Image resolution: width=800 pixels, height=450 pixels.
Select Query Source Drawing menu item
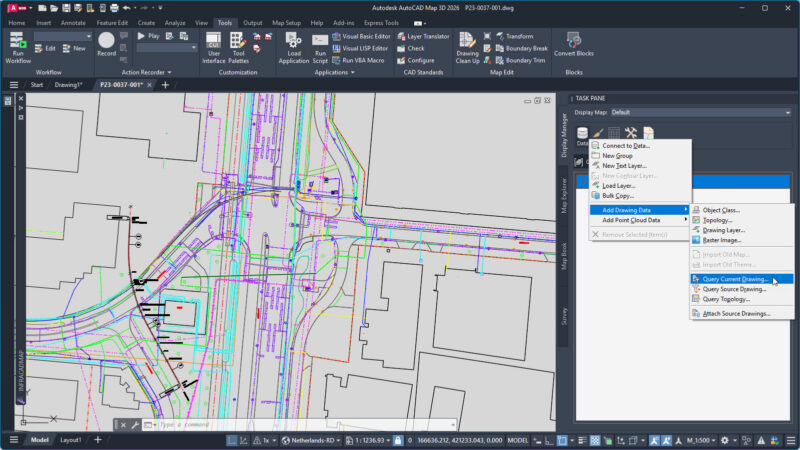[x=734, y=289]
